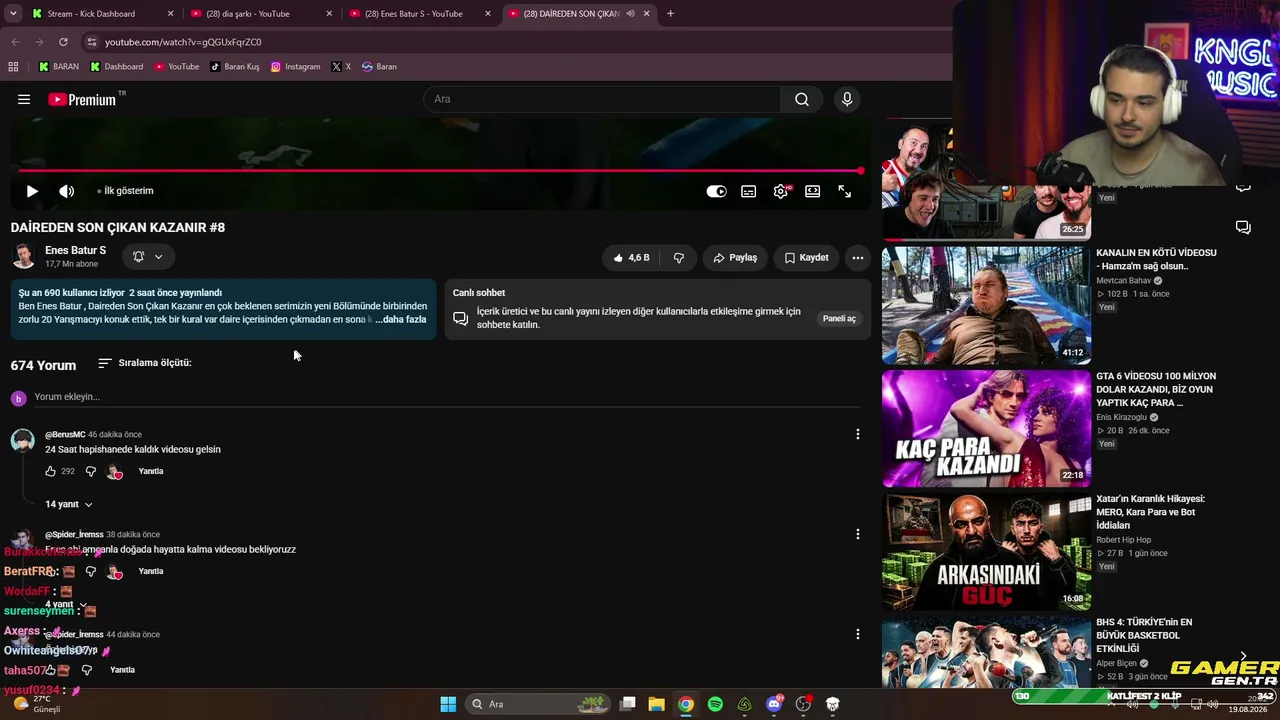Reply to the @BerusMC comment
The image size is (1280, 720).
coord(151,471)
